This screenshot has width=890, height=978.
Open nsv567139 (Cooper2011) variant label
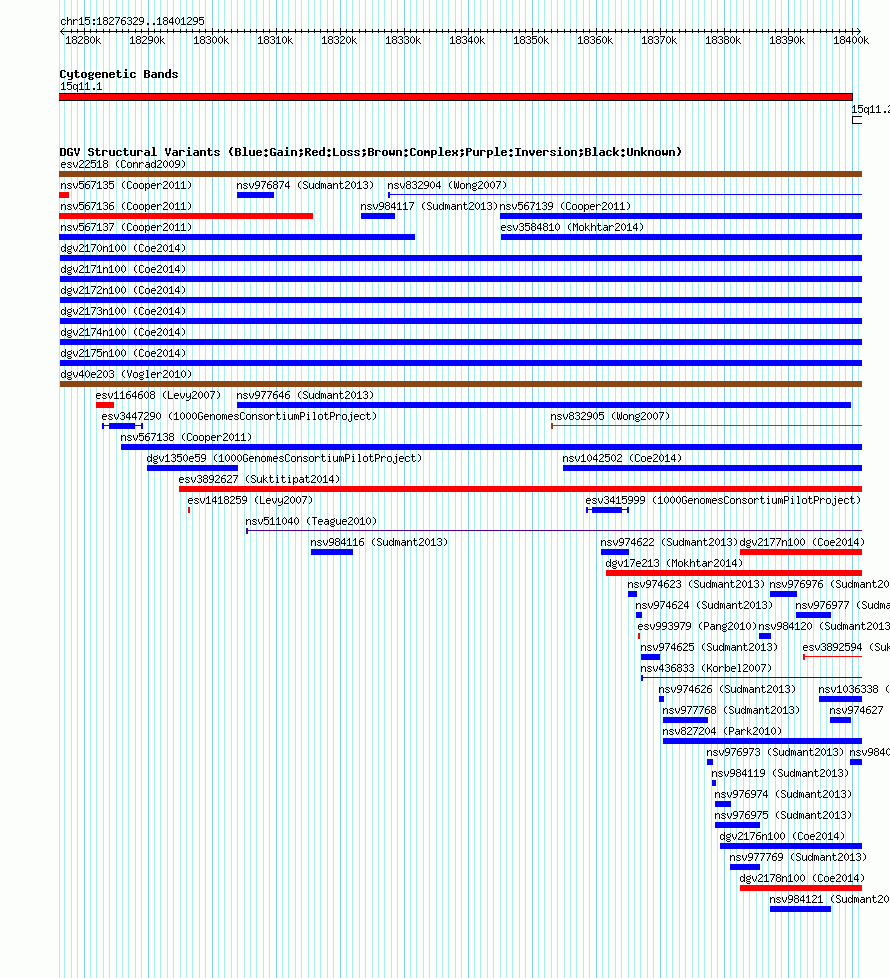tap(565, 206)
